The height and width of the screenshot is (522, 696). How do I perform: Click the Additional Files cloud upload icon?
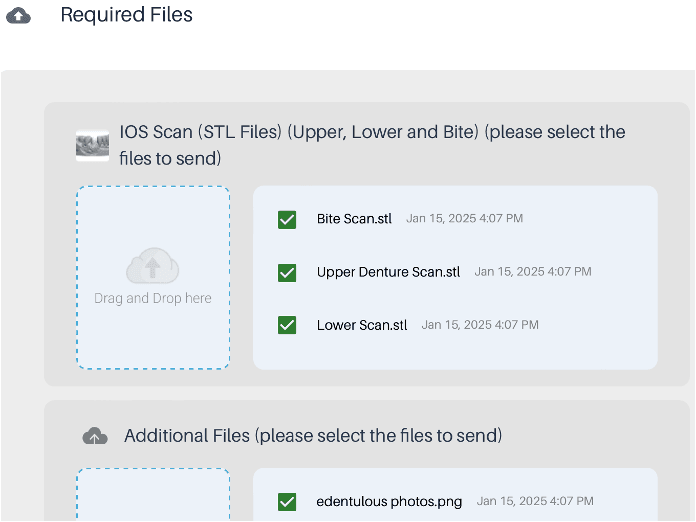[x=95, y=436]
